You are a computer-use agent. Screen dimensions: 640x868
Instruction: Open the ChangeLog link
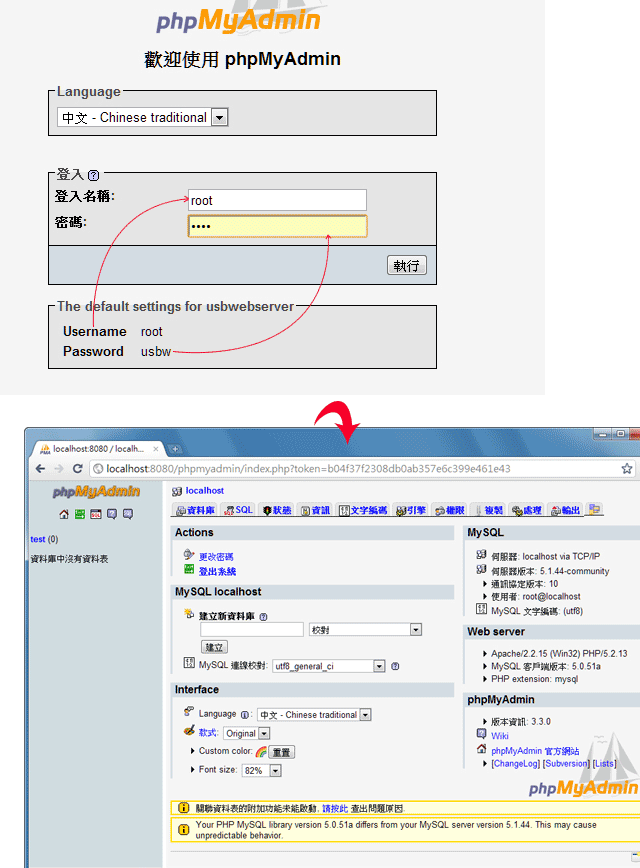click(515, 764)
